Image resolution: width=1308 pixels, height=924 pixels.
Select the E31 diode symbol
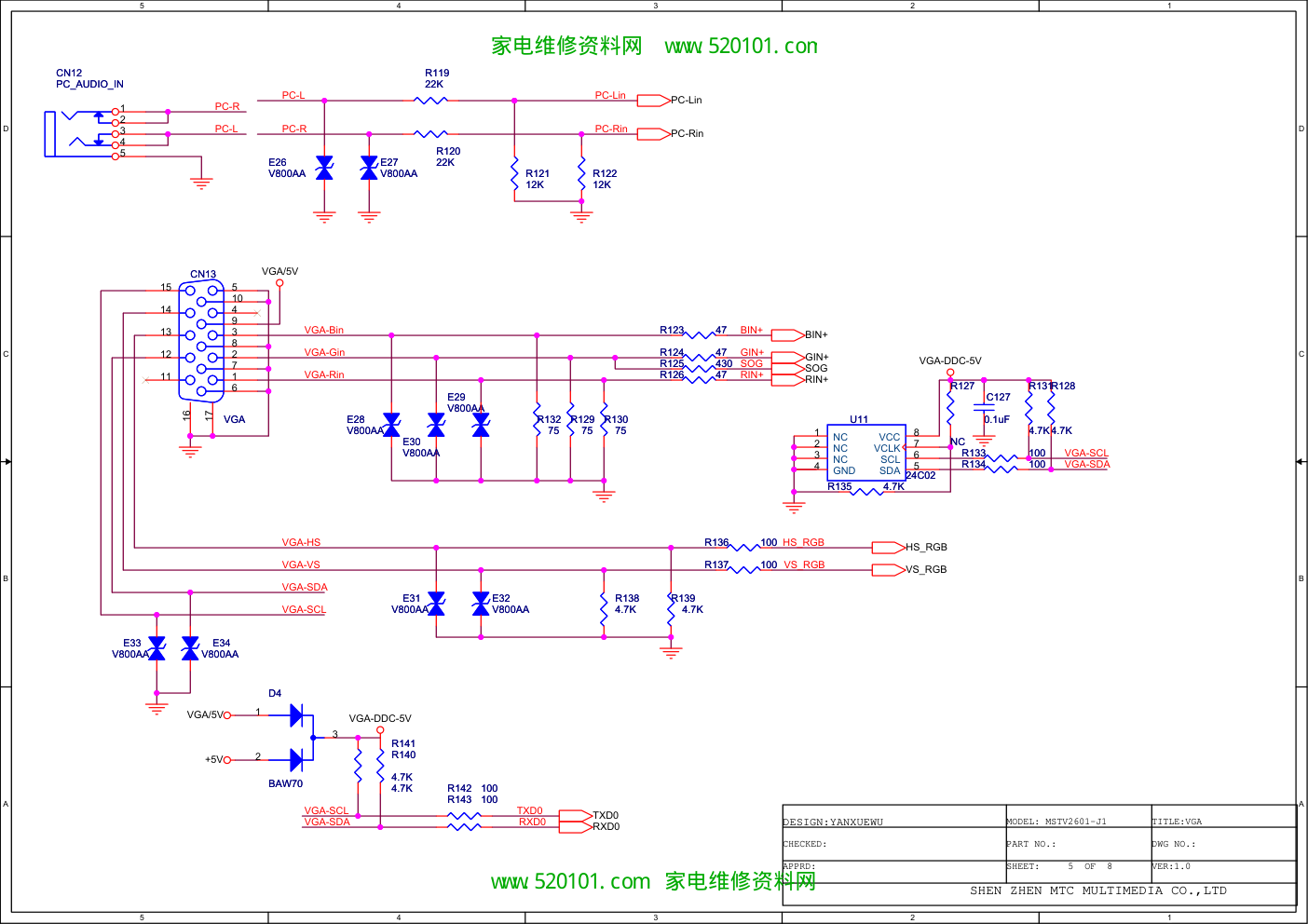coord(436,604)
